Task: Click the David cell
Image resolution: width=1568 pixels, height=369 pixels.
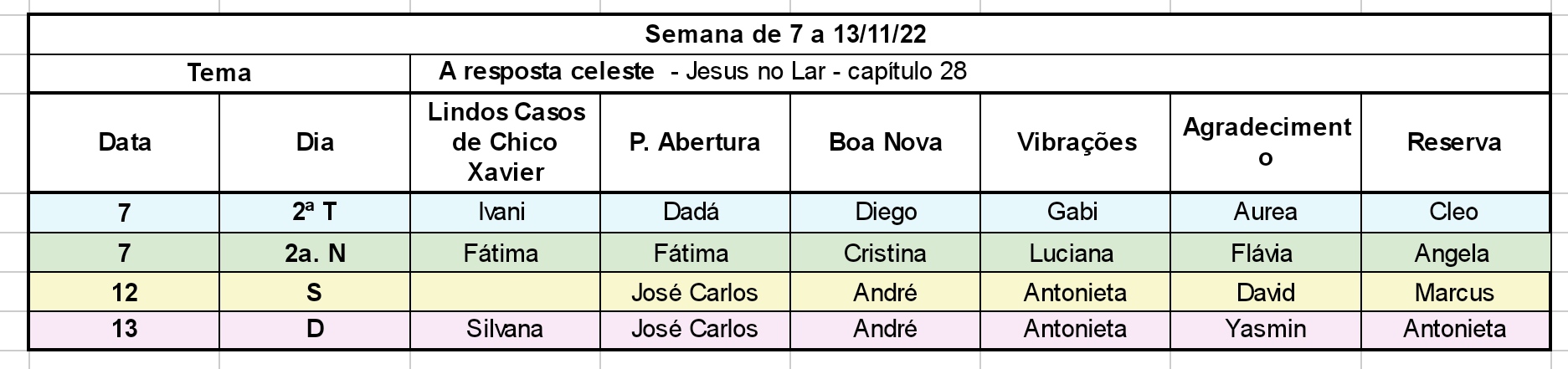Action: (x=1266, y=292)
